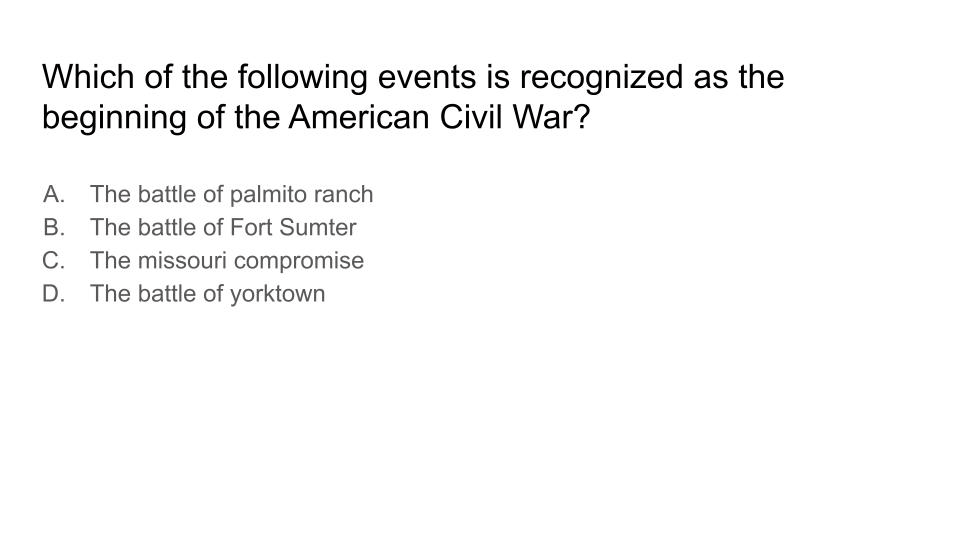Pick the answer "The missouri compromise"
960x540 pixels.
(x=227, y=261)
